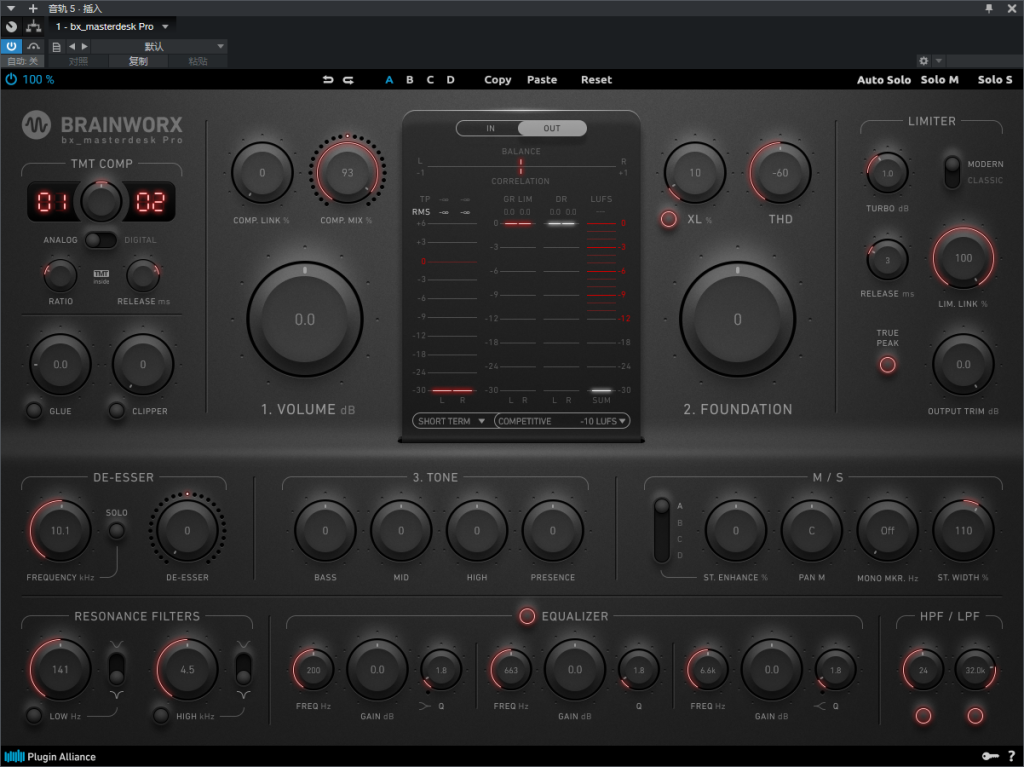This screenshot has height=767, width=1024.
Task: Click the automation curve icon
Action: pyautogui.click(x=33, y=46)
